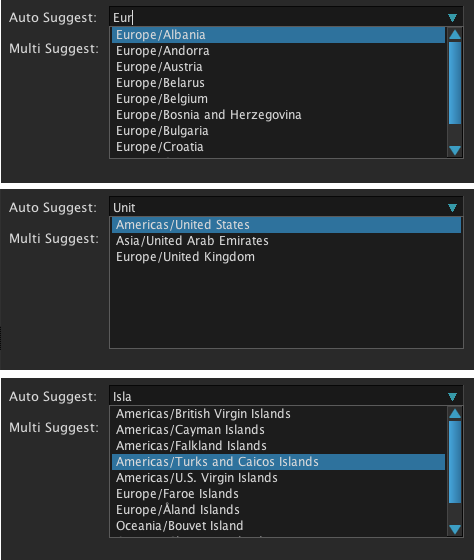
Task: Open dropdown arrow of the 'Unit' field
Action: (452, 208)
